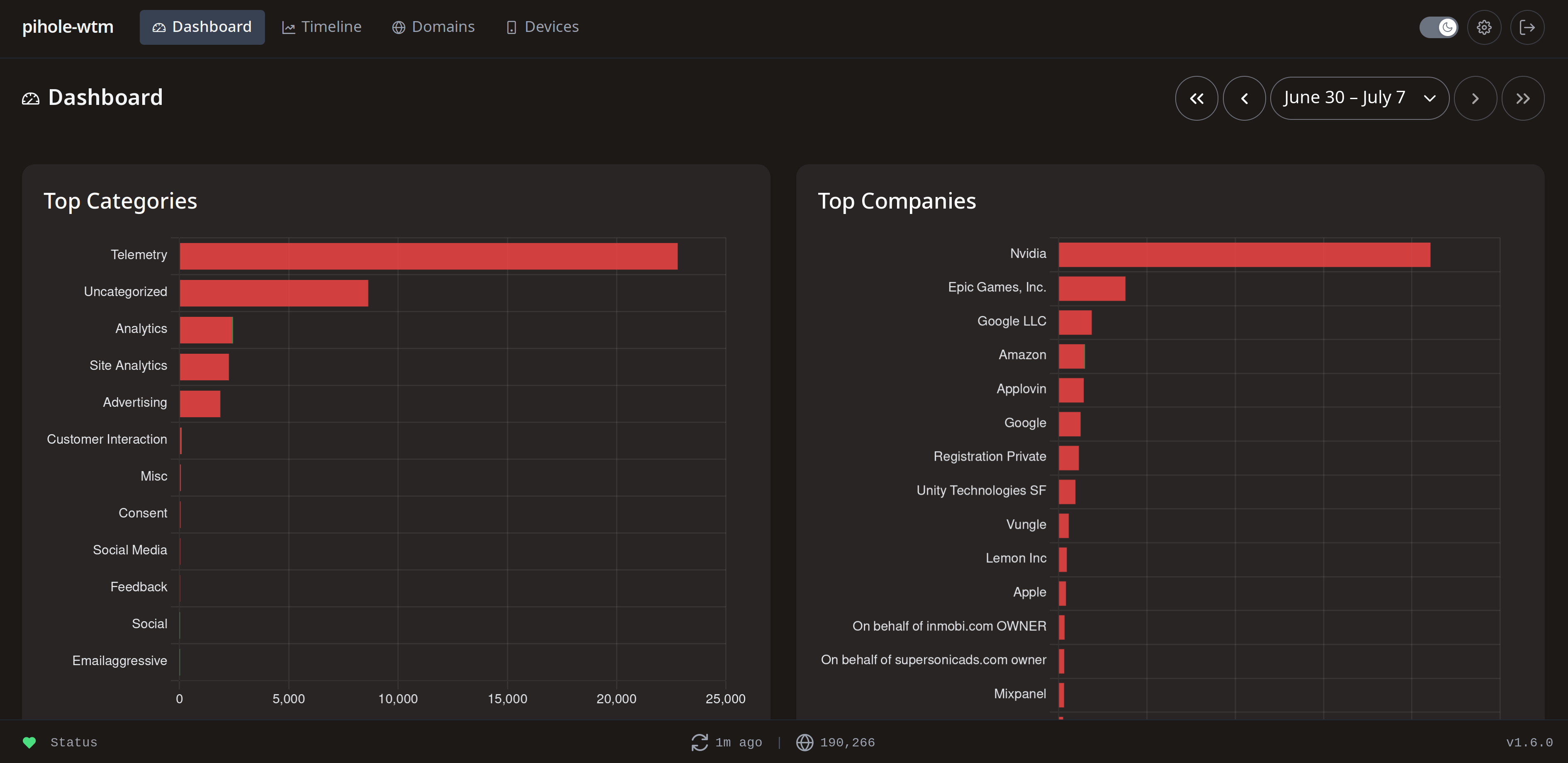This screenshot has width=1568, height=763.
Task: Click the 'Apple' company label
Action: pyautogui.click(x=1029, y=592)
